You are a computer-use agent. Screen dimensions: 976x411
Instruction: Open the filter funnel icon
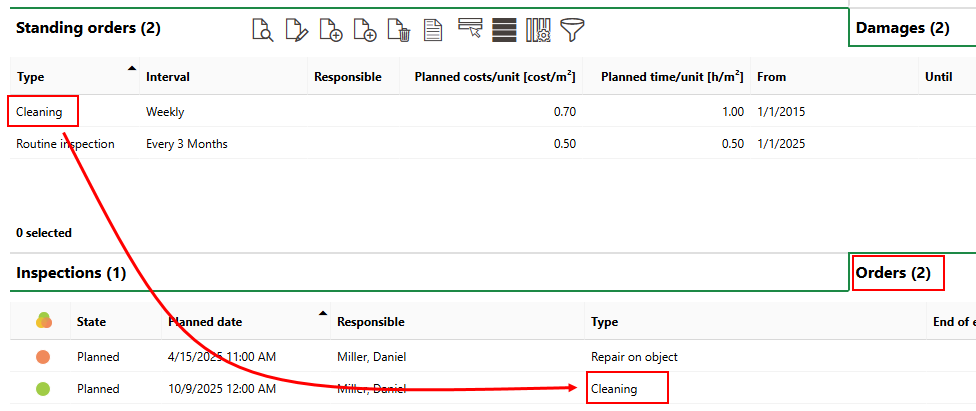pos(572,30)
